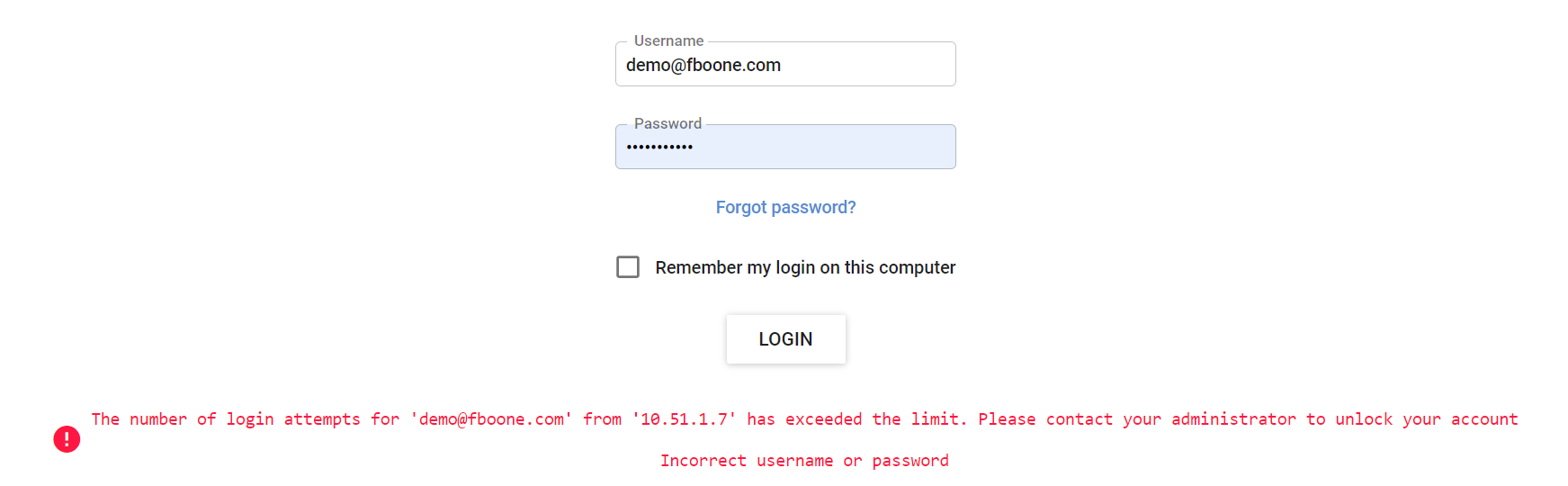
Task: Open the Forgot password? link
Action: [x=785, y=208]
